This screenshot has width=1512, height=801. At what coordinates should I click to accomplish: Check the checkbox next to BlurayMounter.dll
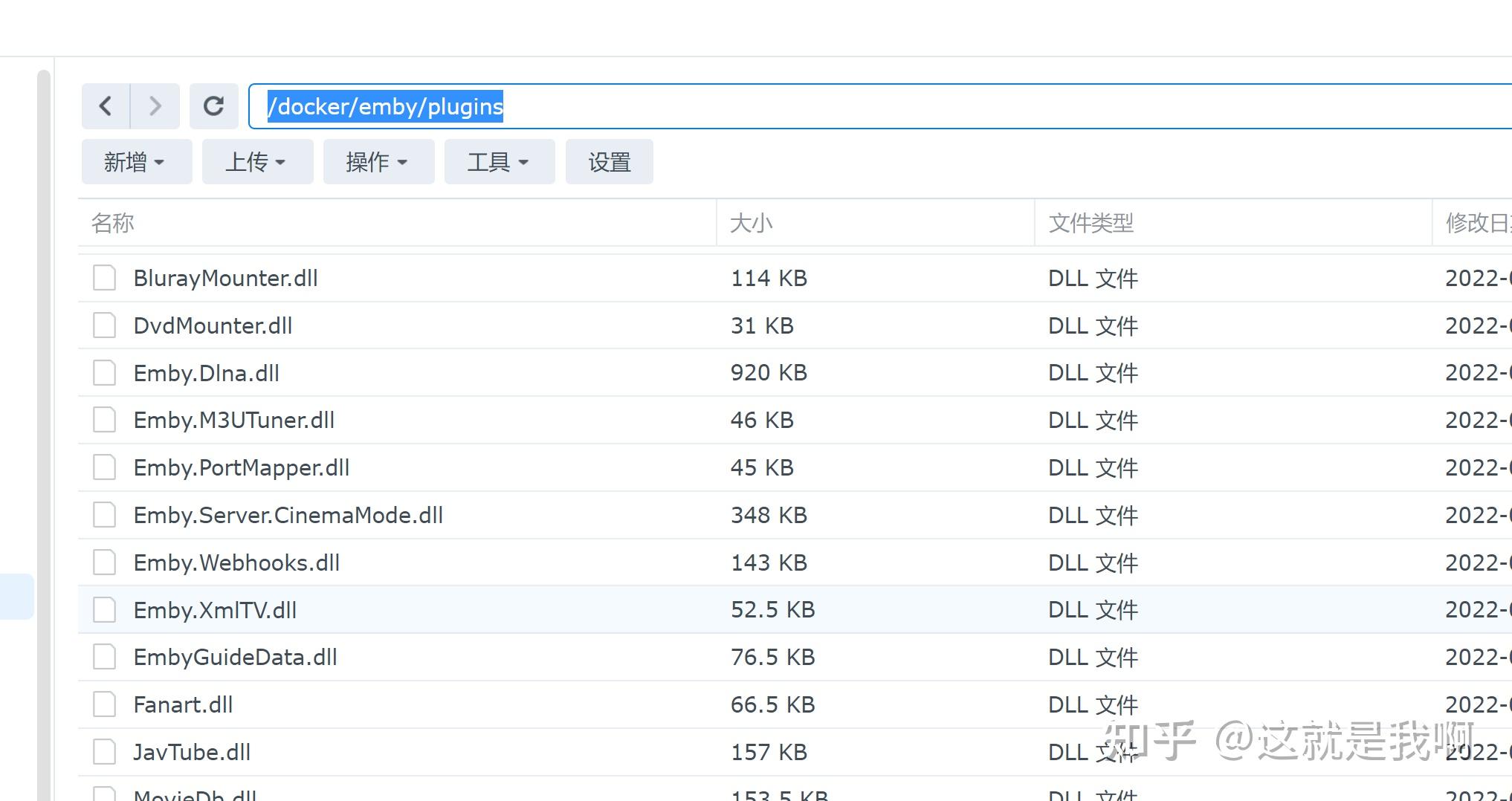[x=103, y=277]
